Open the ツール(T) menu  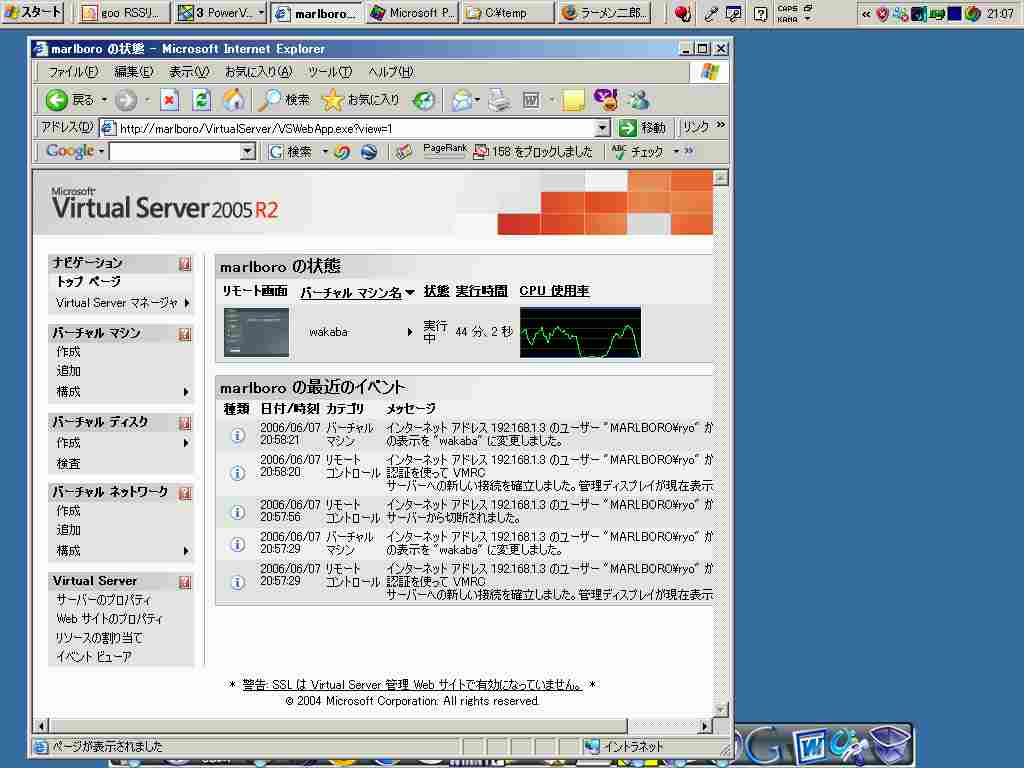tap(330, 72)
